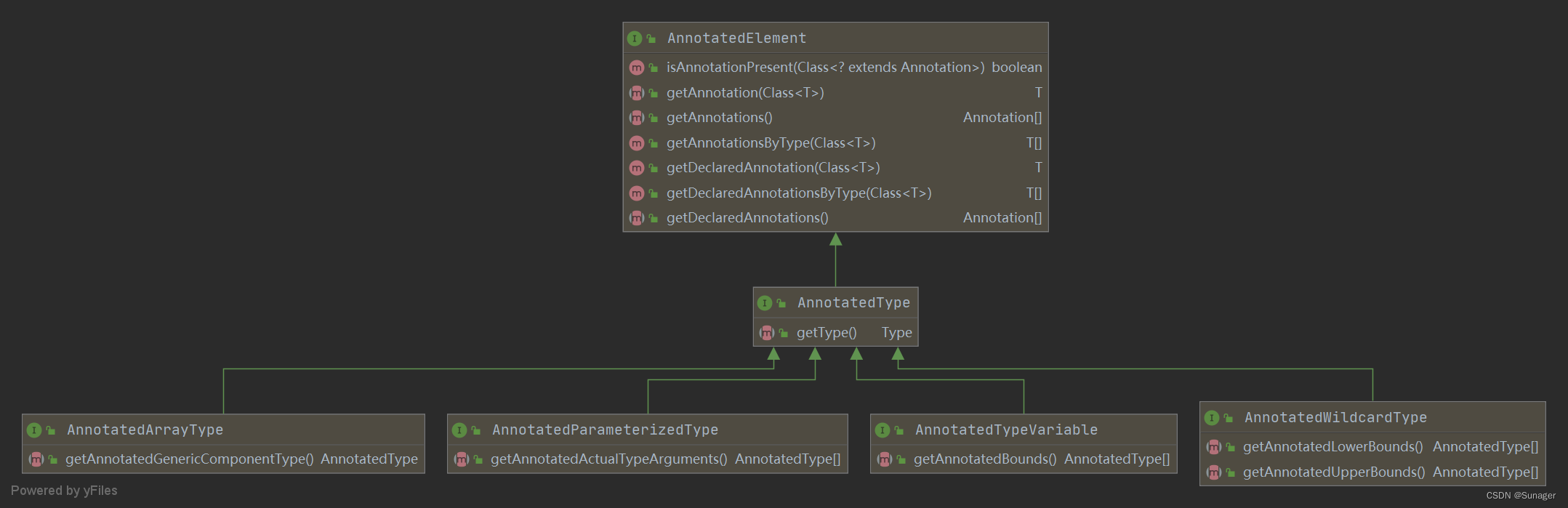
Task: Click the interface icon of AnnotatedArrayType
Action: click(34, 430)
